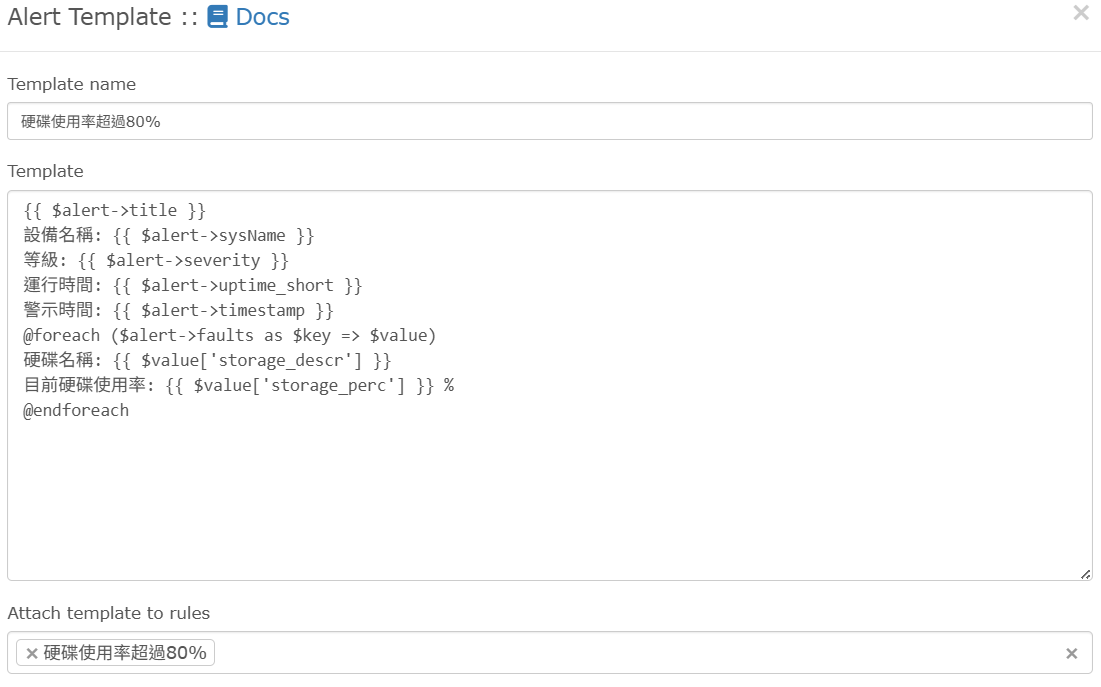Image resolution: width=1101 pixels, height=687 pixels.
Task: Select the 硬碟使用率超過80% tag in rules field
Action: (125, 653)
